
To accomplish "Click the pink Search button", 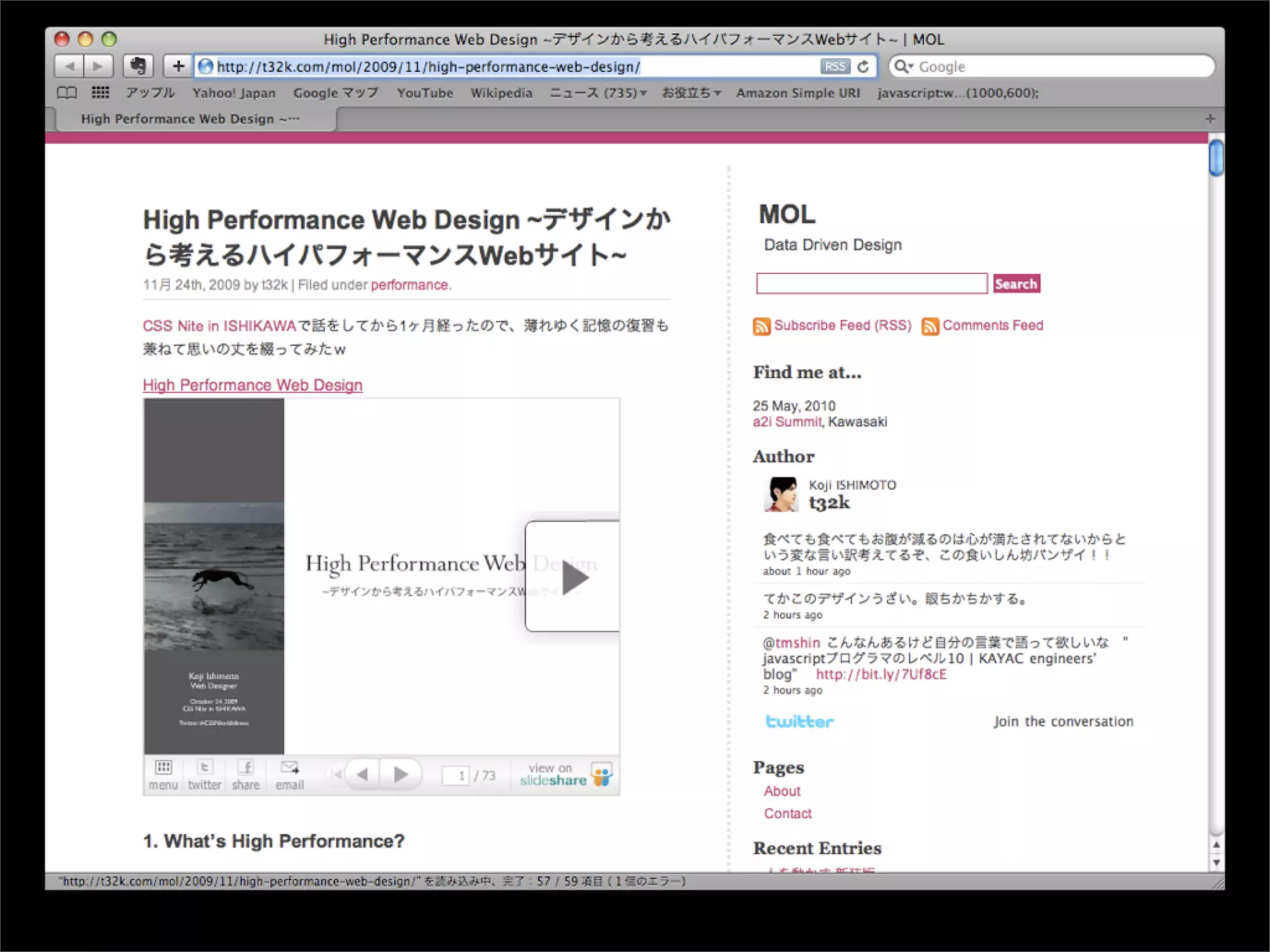I will coord(1016,284).
